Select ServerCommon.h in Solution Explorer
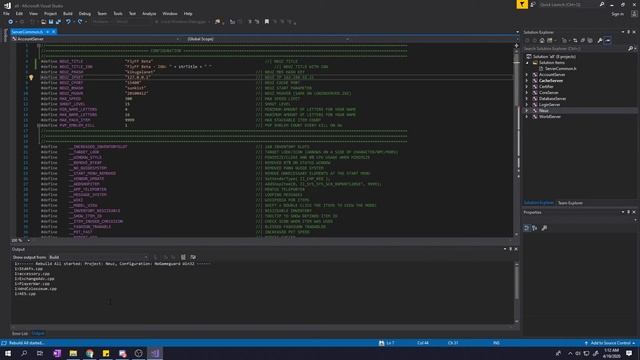The width and height of the screenshot is (640, 360). pos(560,69)
